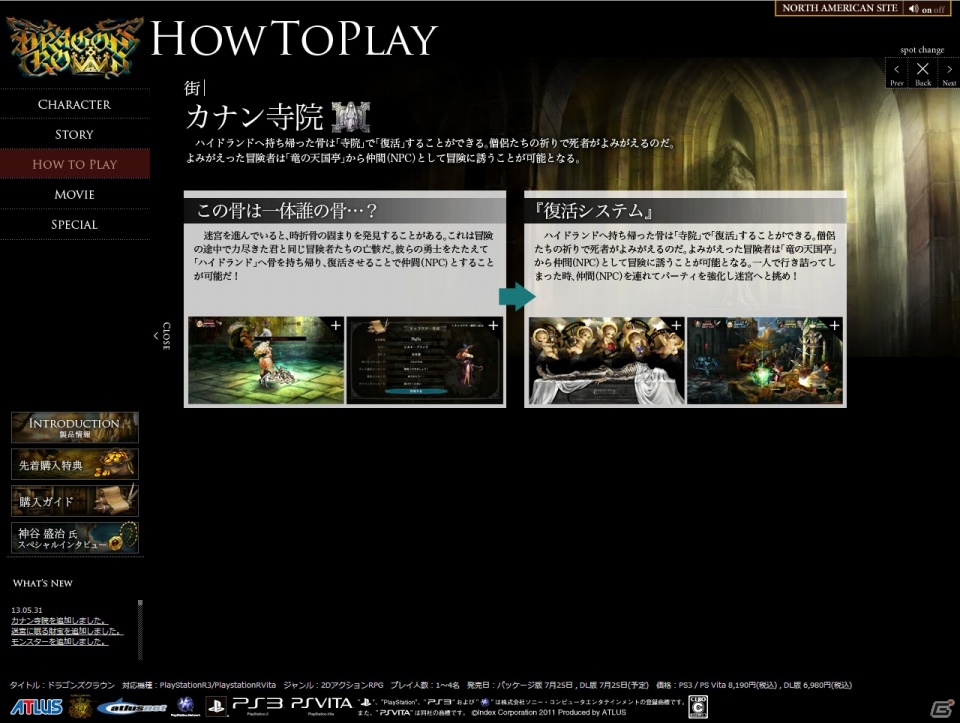Open the Story menu item
The height and width of the screenshot is (723, 960).
pyautogui.click(x=75, y=135)
